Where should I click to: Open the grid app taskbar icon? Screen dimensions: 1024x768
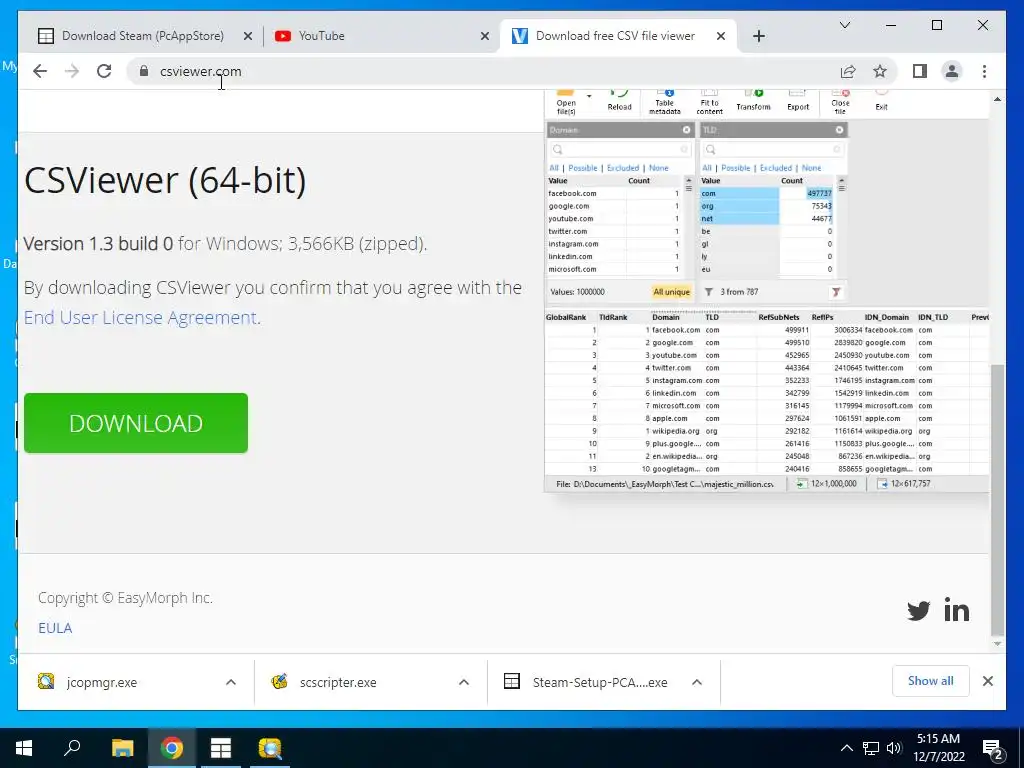point(221,748)
